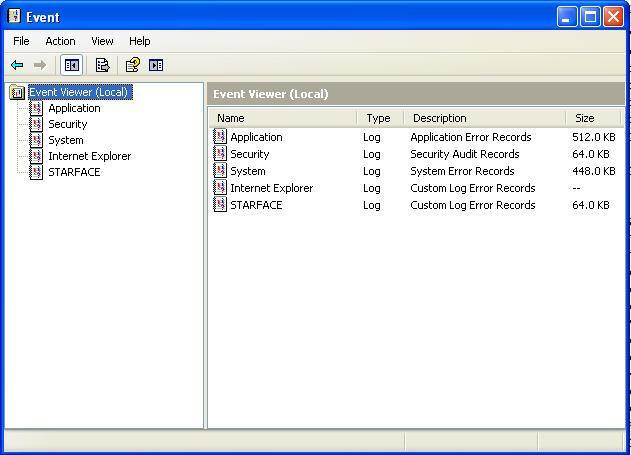The height and width of the screenshot is (455, 631).
Task: Open the Help toolbar icon with question mark
Action: tap(133, 65)
